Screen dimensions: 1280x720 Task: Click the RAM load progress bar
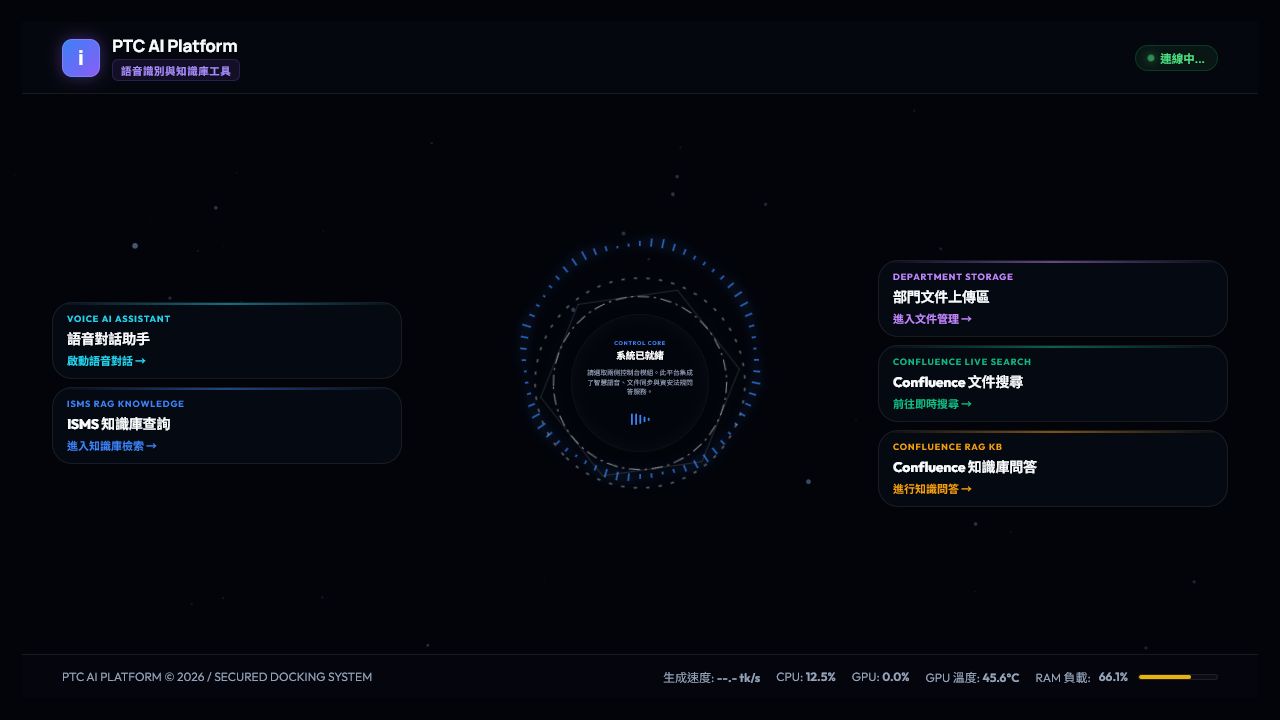click(x=1178, y=677)
